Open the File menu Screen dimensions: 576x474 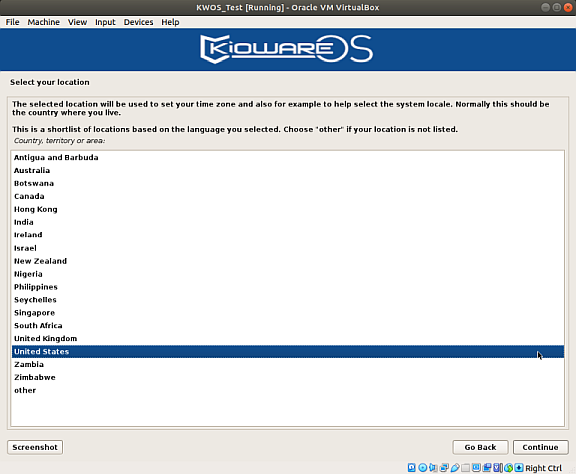point(12,22)
